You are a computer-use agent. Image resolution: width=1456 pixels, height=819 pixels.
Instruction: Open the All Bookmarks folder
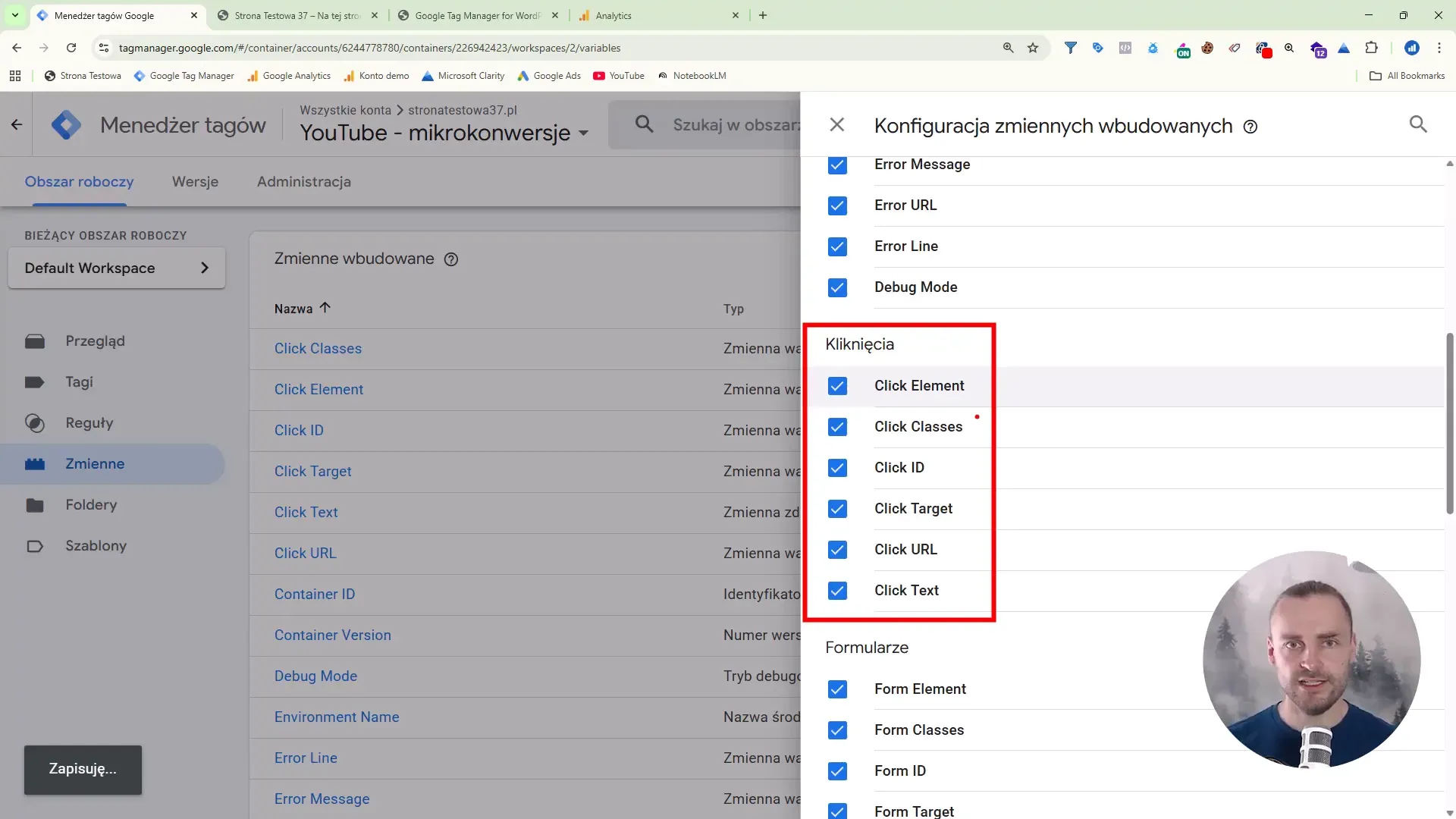tap(1407, 76)
